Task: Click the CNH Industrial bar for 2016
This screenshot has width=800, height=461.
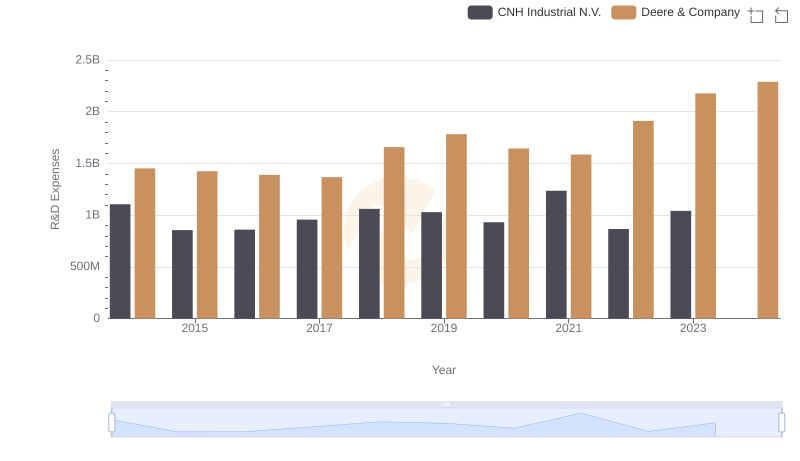Action: (x=245, y=274)
